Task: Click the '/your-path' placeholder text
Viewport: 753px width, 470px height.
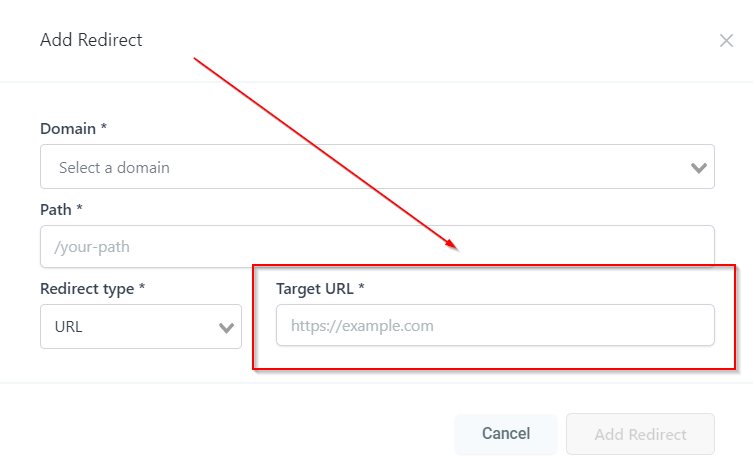Action: (94, 246)
